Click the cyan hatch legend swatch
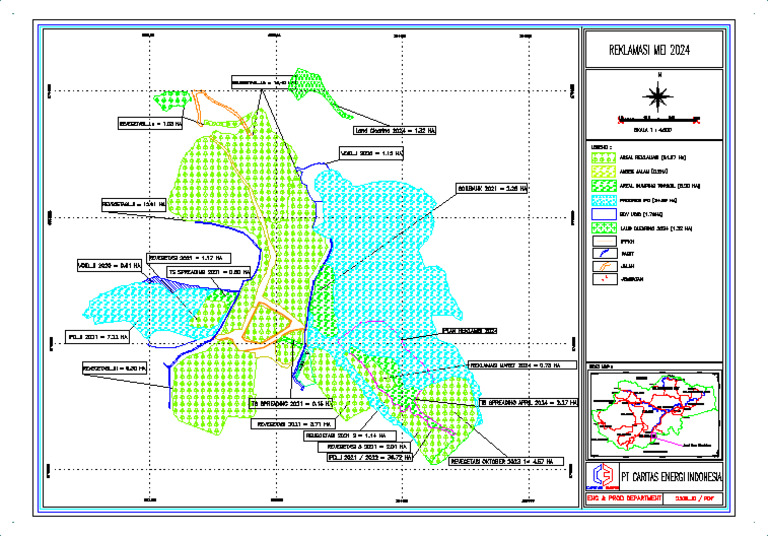Image resolution: width=768 pixels, height=536 pixels. (604, 200)
